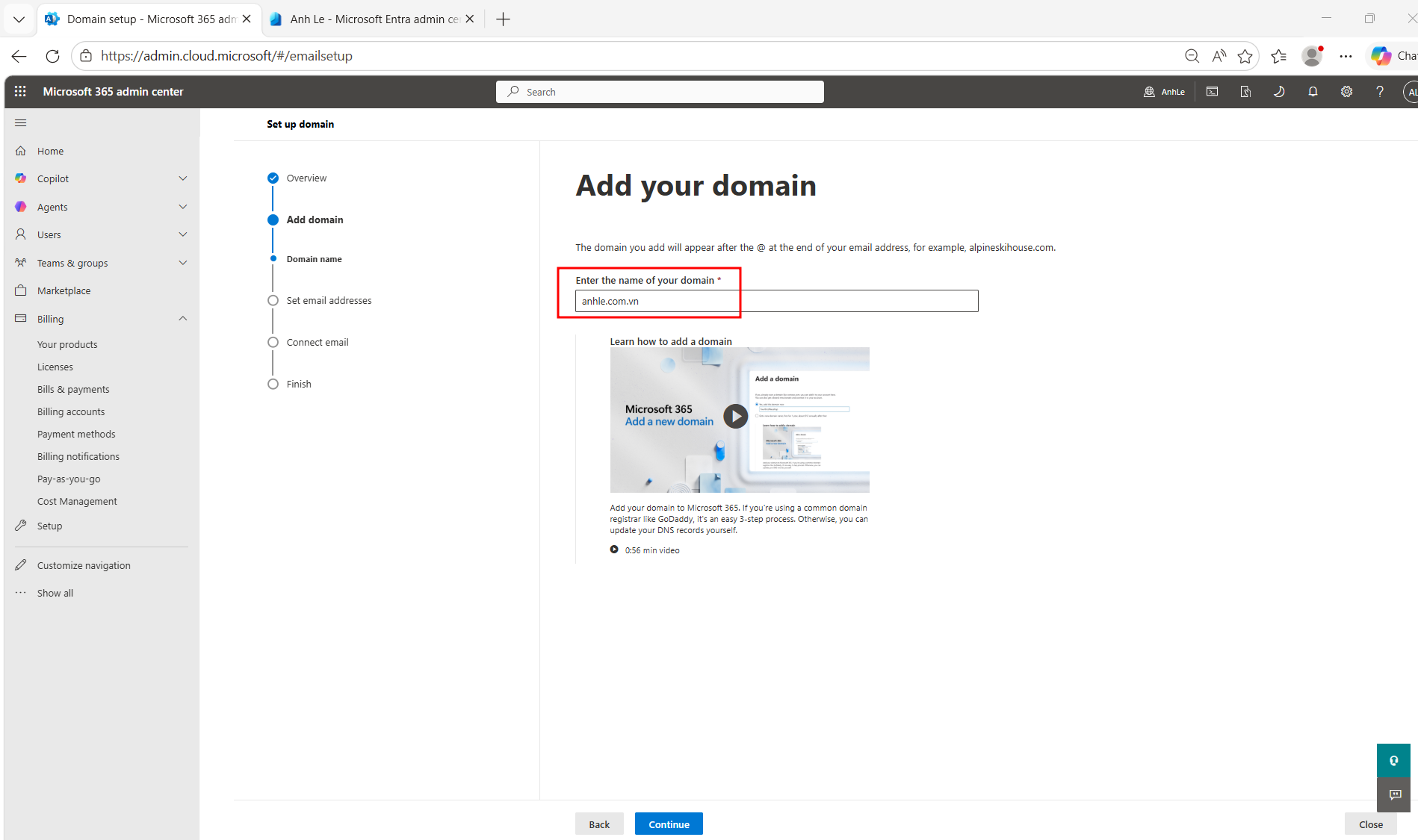The width and height of the screenshot is (1418, 840).
Task: Close the Microsoft Entra admin center tab
Action: point(470,19)
